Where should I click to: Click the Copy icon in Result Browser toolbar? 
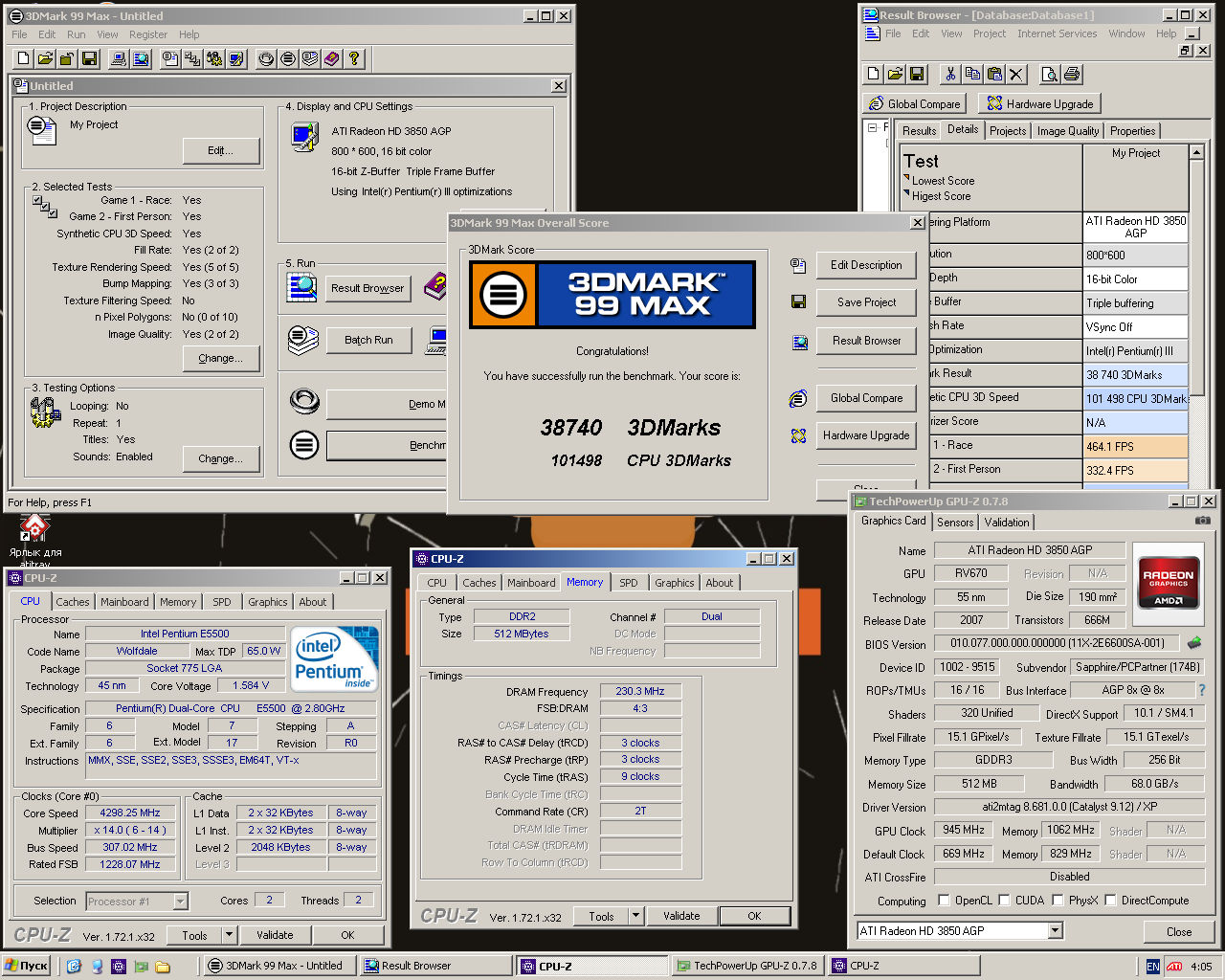pos(972,74)
